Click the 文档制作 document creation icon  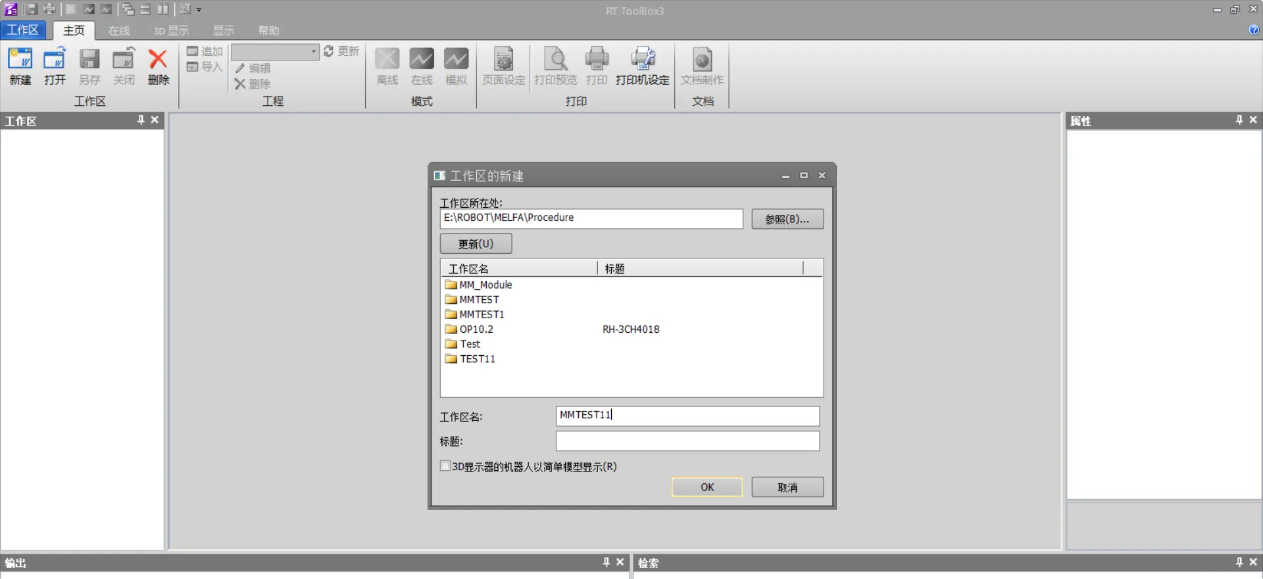(702, 66)
